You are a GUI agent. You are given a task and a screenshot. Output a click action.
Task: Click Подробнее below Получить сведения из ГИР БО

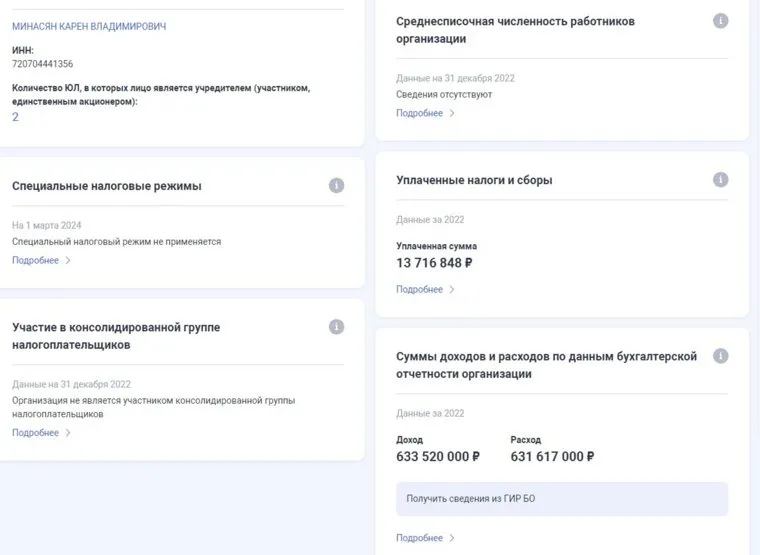419,538
